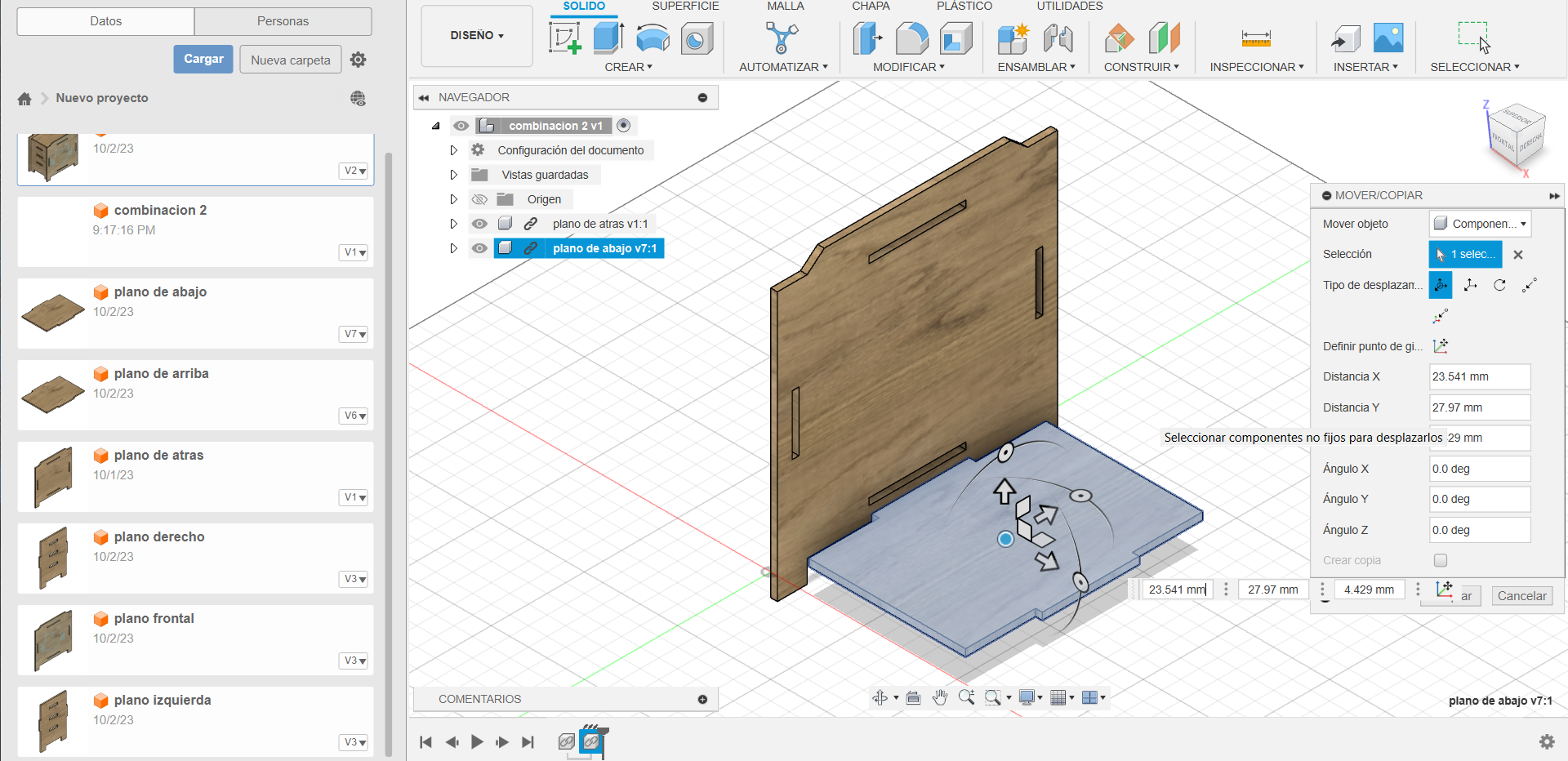The image size is (1568, 761).
Task: Open Mover objeto Componen... dropdown
Action: point(1481,224)
